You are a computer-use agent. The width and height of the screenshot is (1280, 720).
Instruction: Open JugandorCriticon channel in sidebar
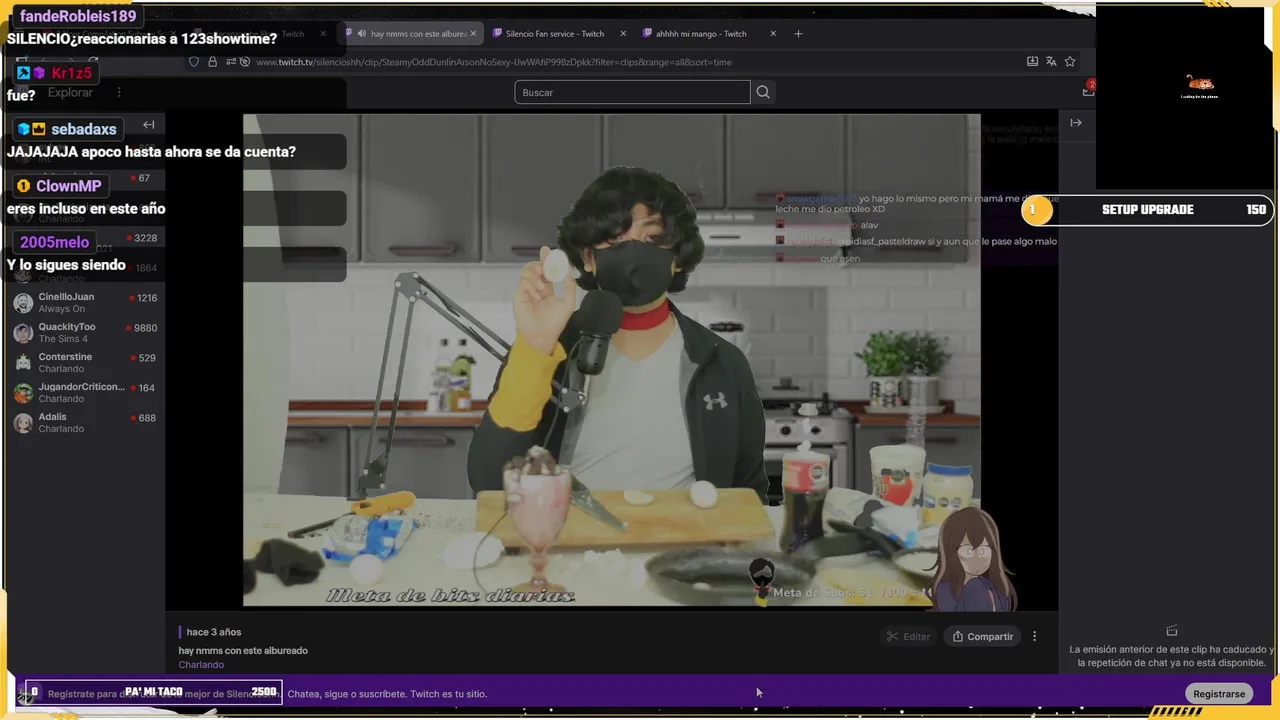pyautogui.click(x=86, y=392)
